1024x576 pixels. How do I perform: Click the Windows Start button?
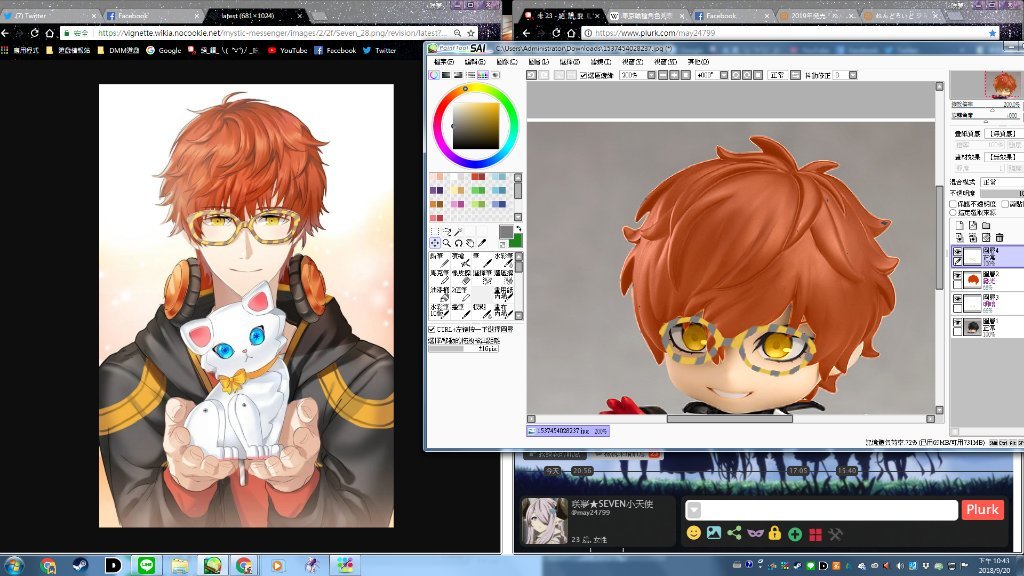pos(14,565)
